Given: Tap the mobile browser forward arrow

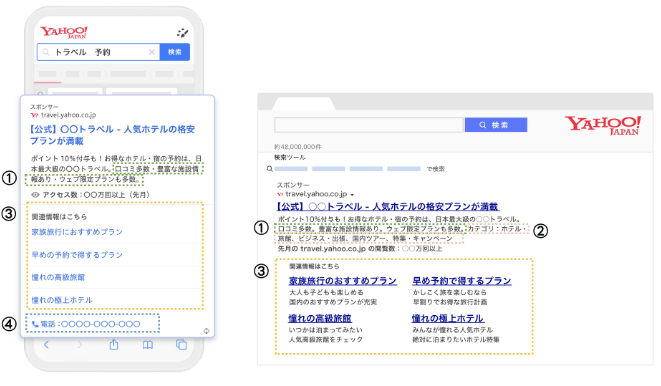Looking at the screenshot, I should click(x=80, y=345).
